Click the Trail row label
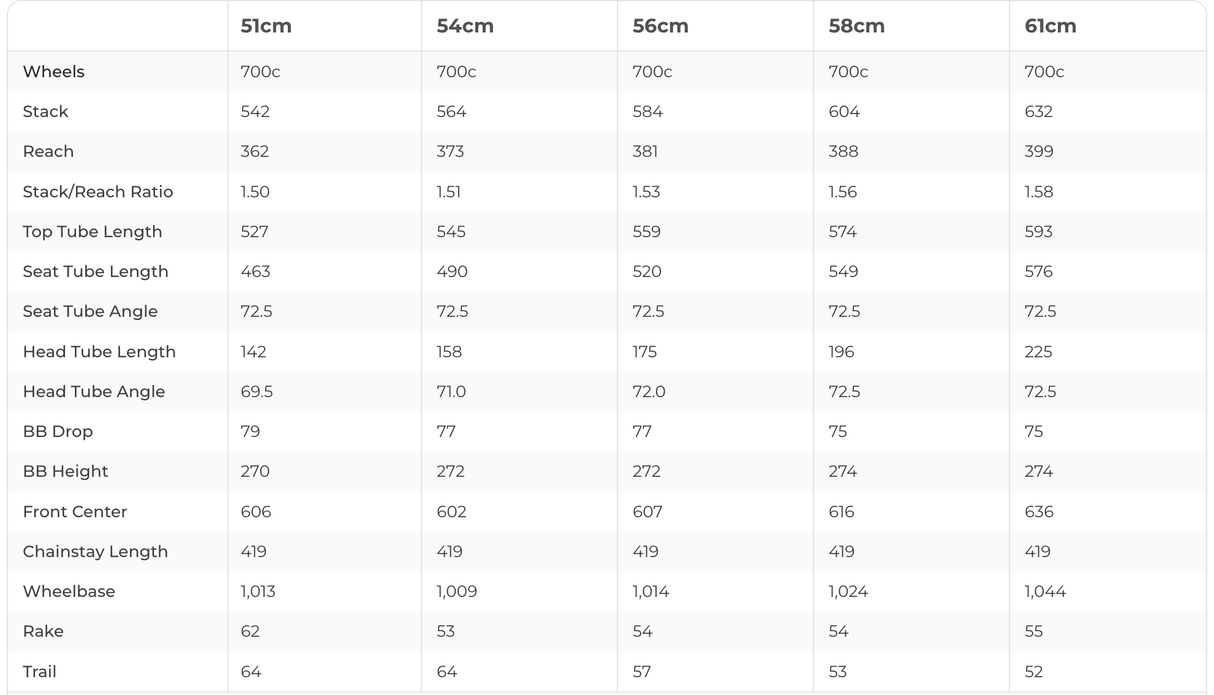 pos(40,672)
